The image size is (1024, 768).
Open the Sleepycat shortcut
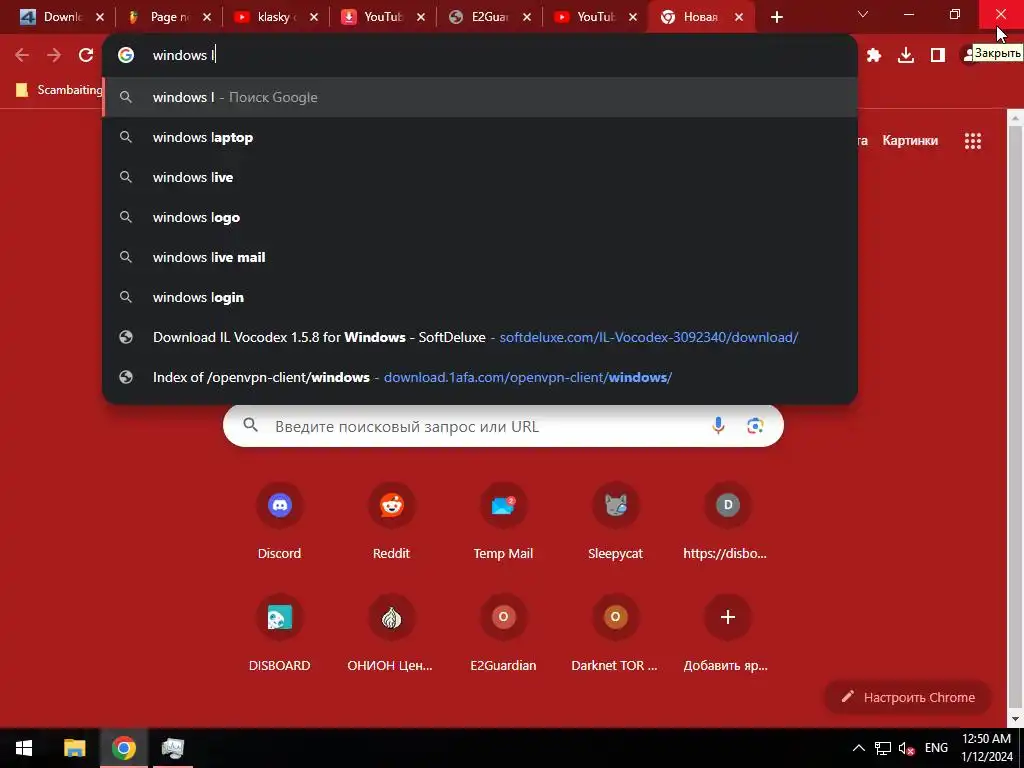click(x=615, y=522)
